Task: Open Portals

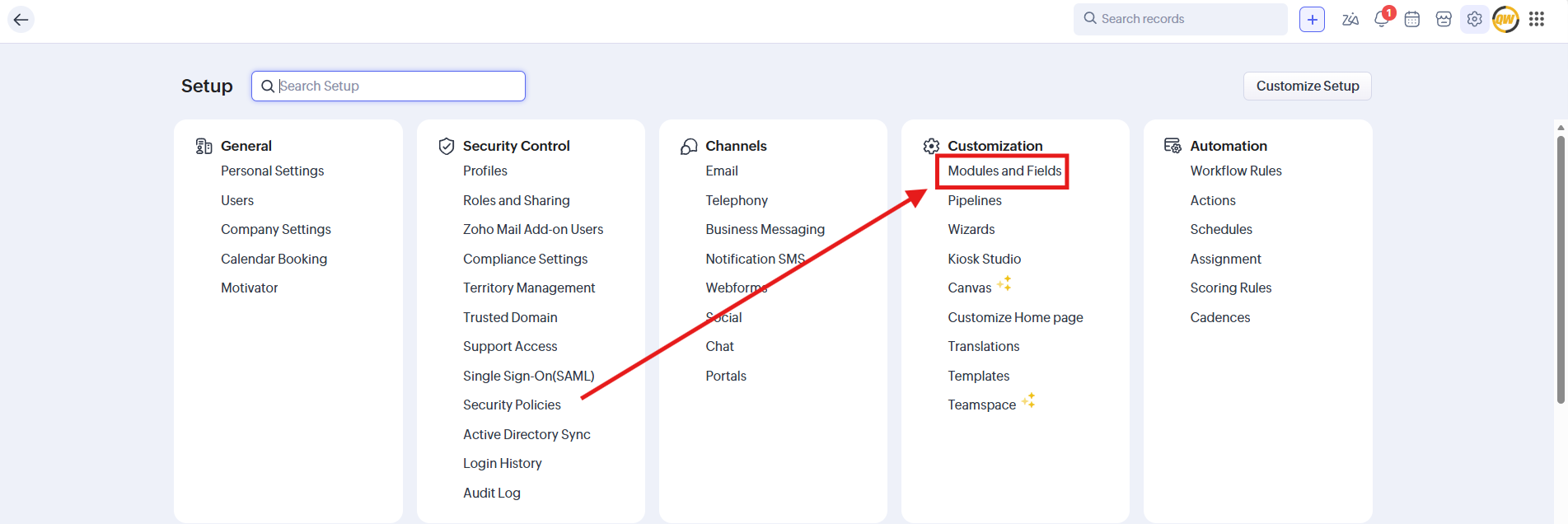Action: coord(726,376)
